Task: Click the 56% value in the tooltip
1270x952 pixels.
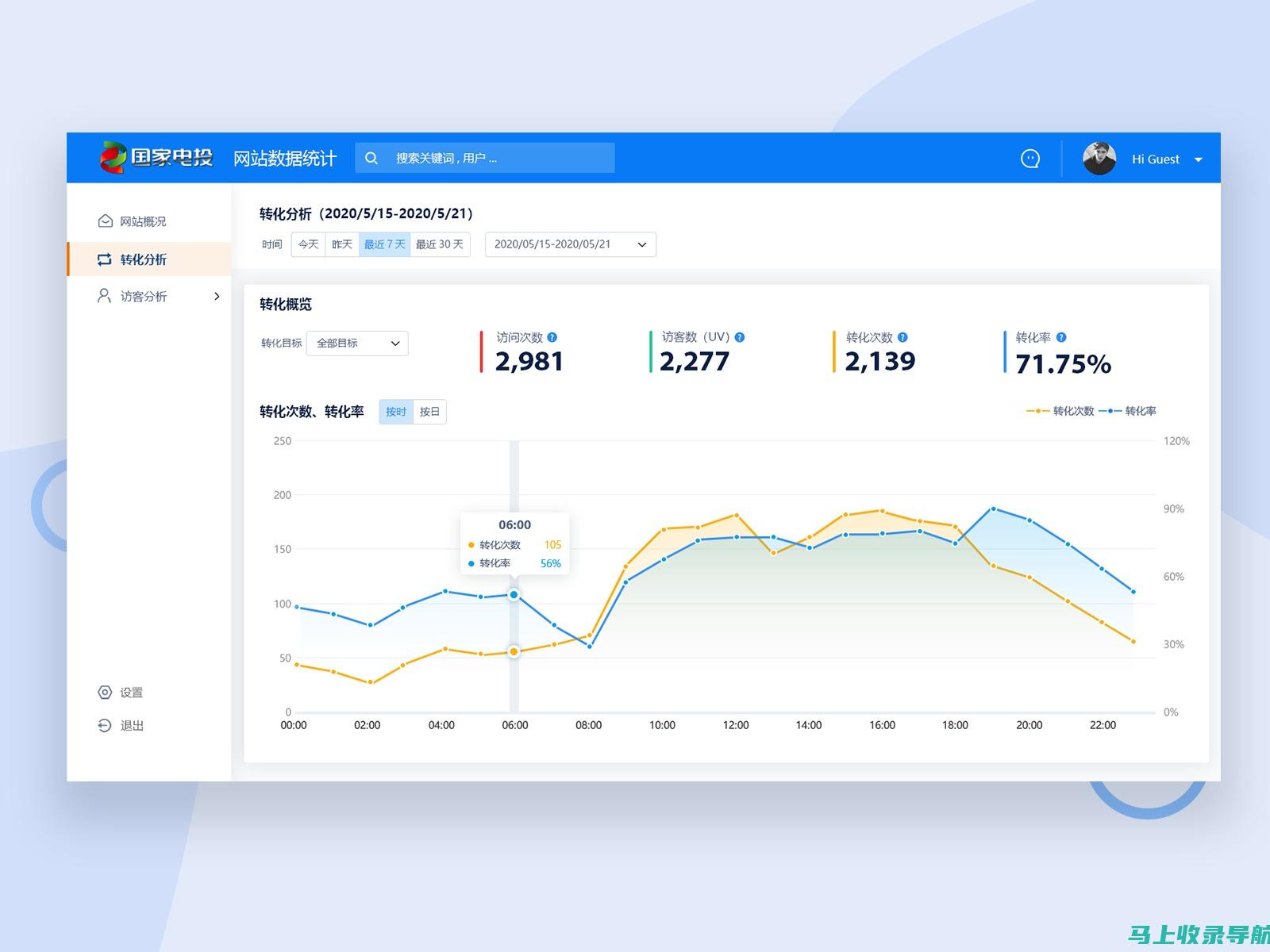Action: tap(551, 563)
